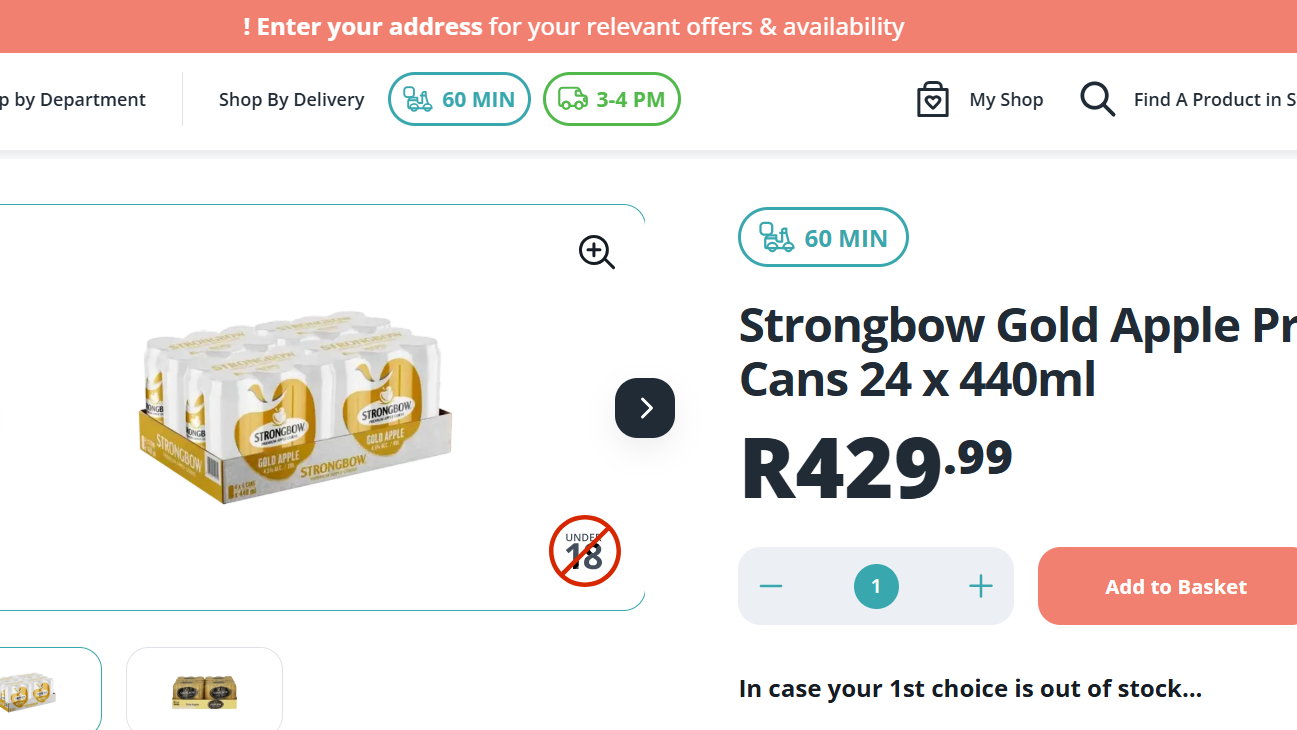1297x730 pixels.
Task: Click the scooter icon in the 60 MIN badge
Action: point(419,98)
